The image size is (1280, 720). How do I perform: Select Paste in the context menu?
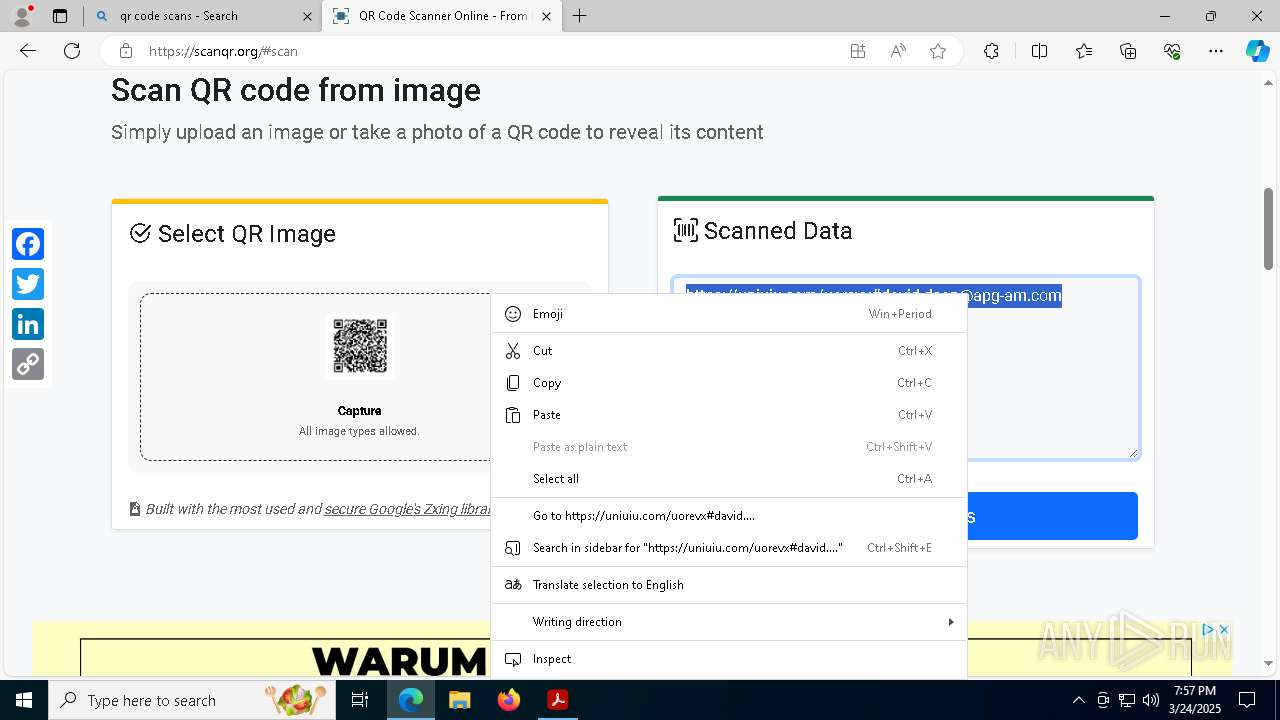(729, 415)
